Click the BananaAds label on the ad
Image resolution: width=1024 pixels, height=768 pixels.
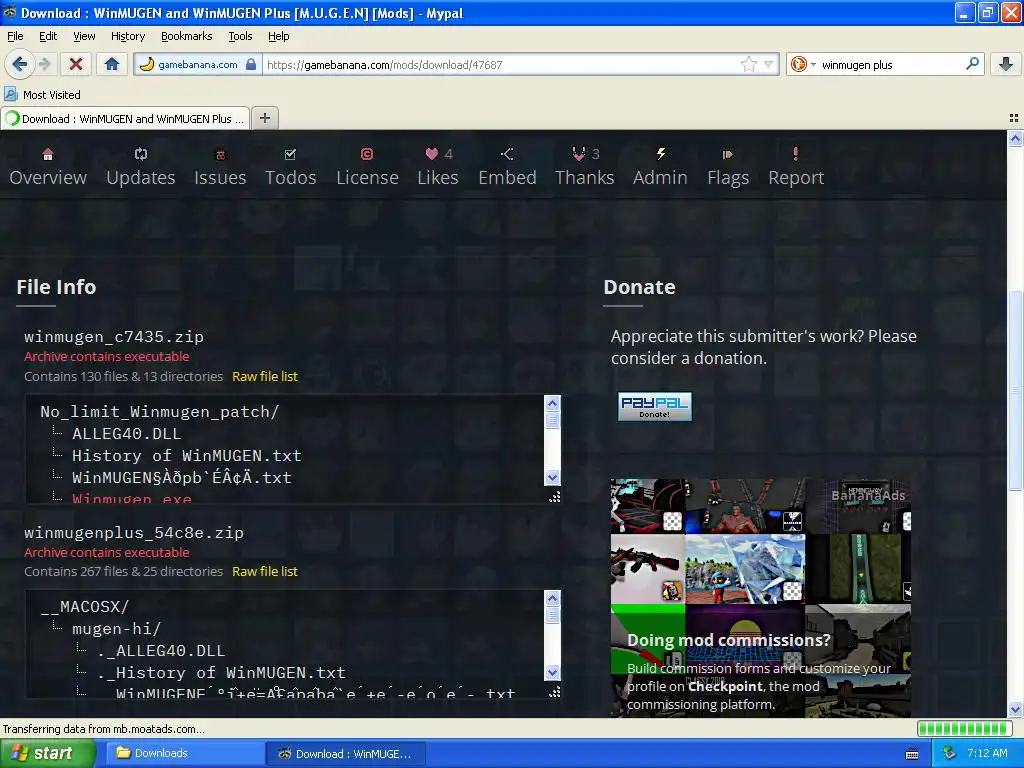868,496
